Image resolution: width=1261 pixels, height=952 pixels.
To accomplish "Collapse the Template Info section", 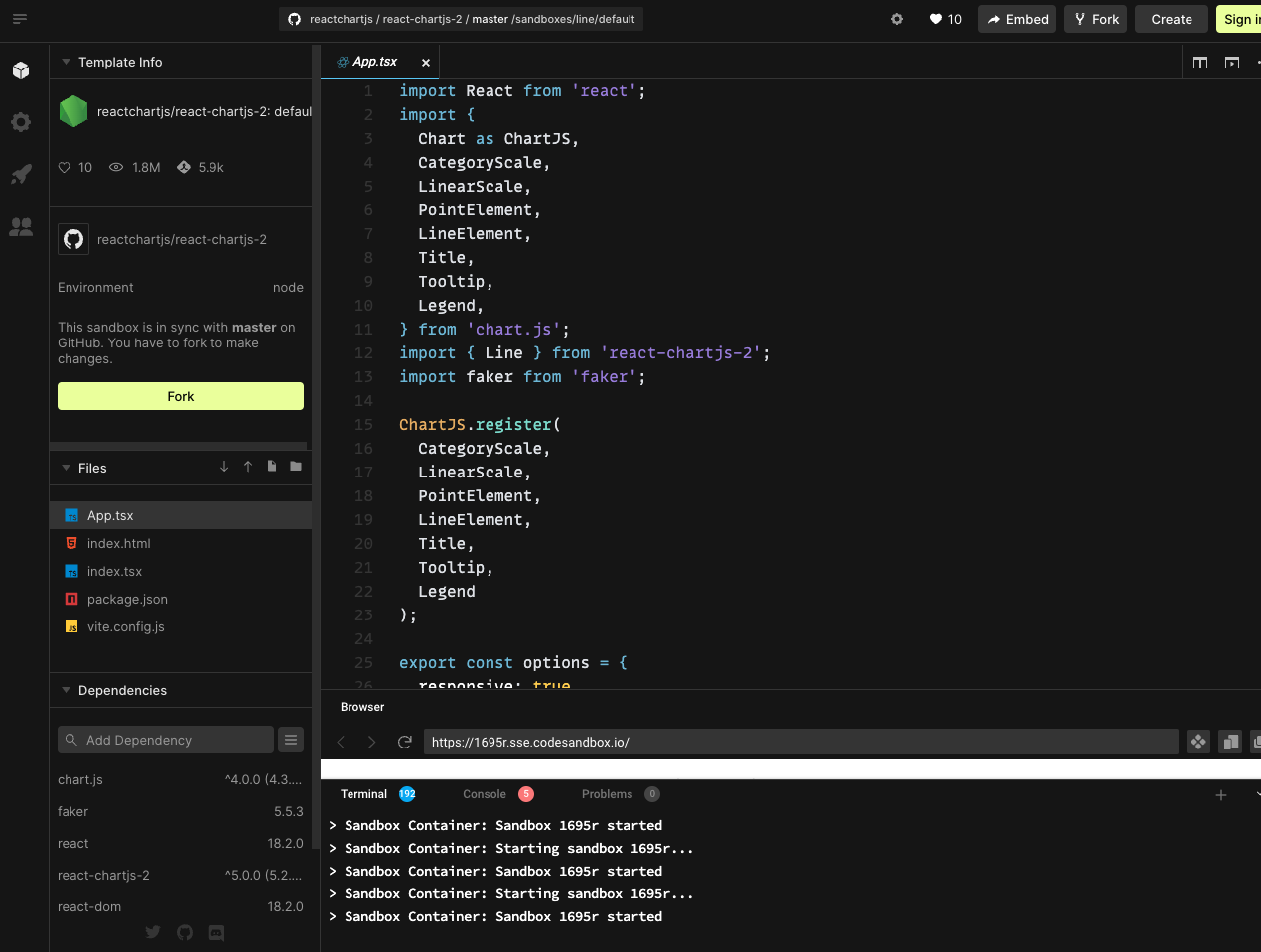I will pyautogui.click(x=67, y=62).
